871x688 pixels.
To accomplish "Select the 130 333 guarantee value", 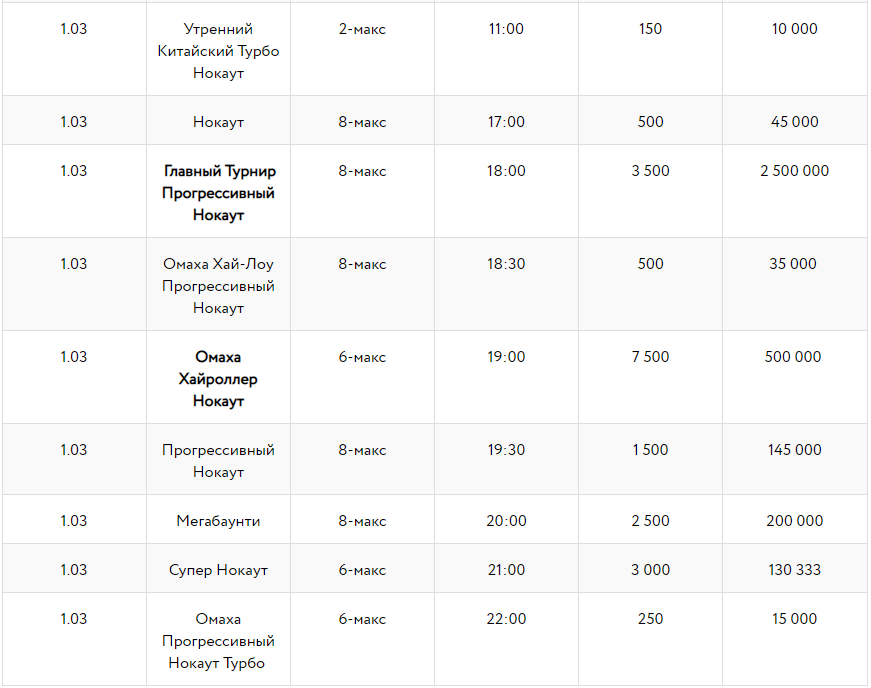I will pos(794,570).
